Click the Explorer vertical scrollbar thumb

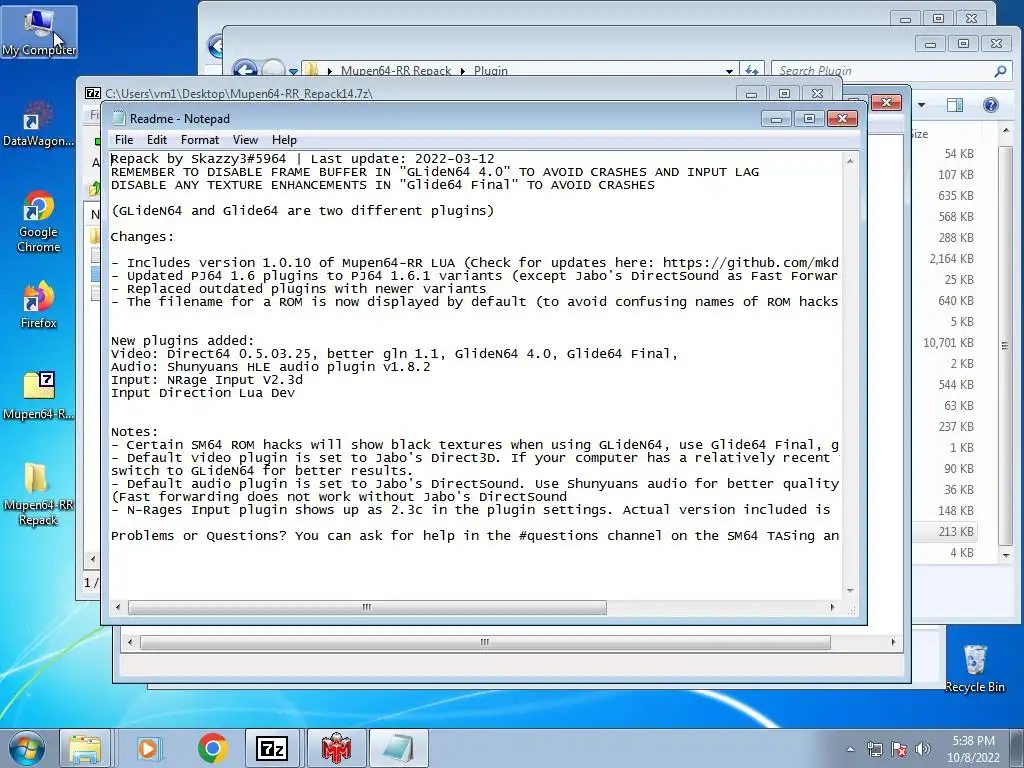1006,345
